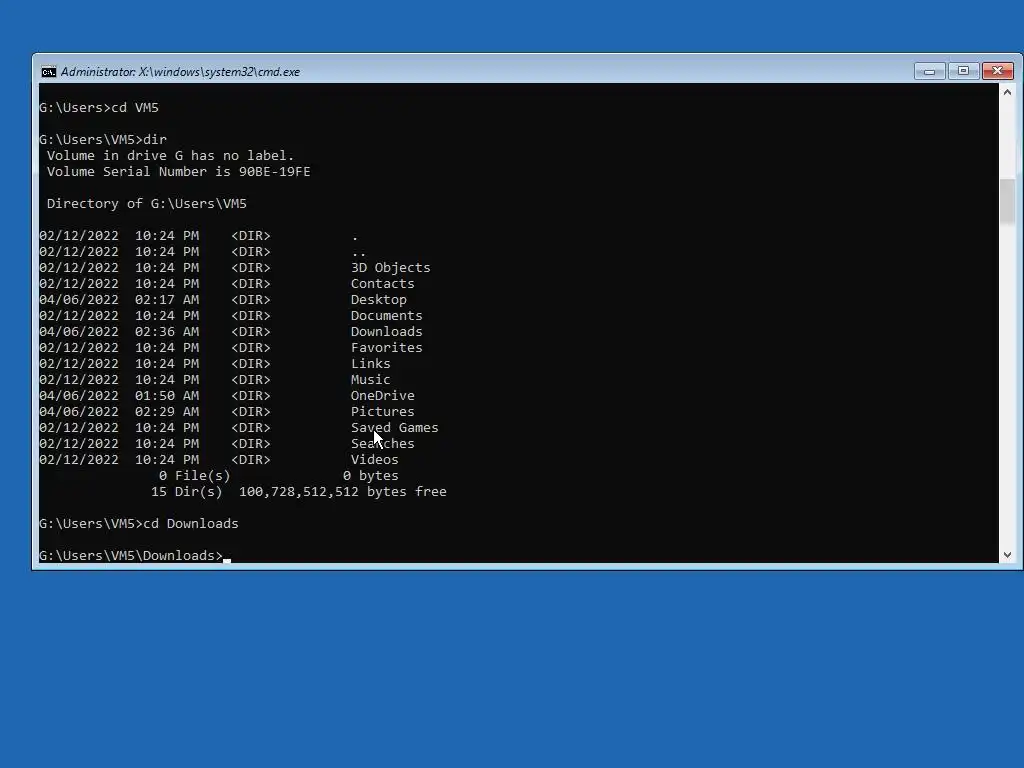
Task: Click 'Directory of G:\Users\VM5' line
Action: tap(146, 204)
